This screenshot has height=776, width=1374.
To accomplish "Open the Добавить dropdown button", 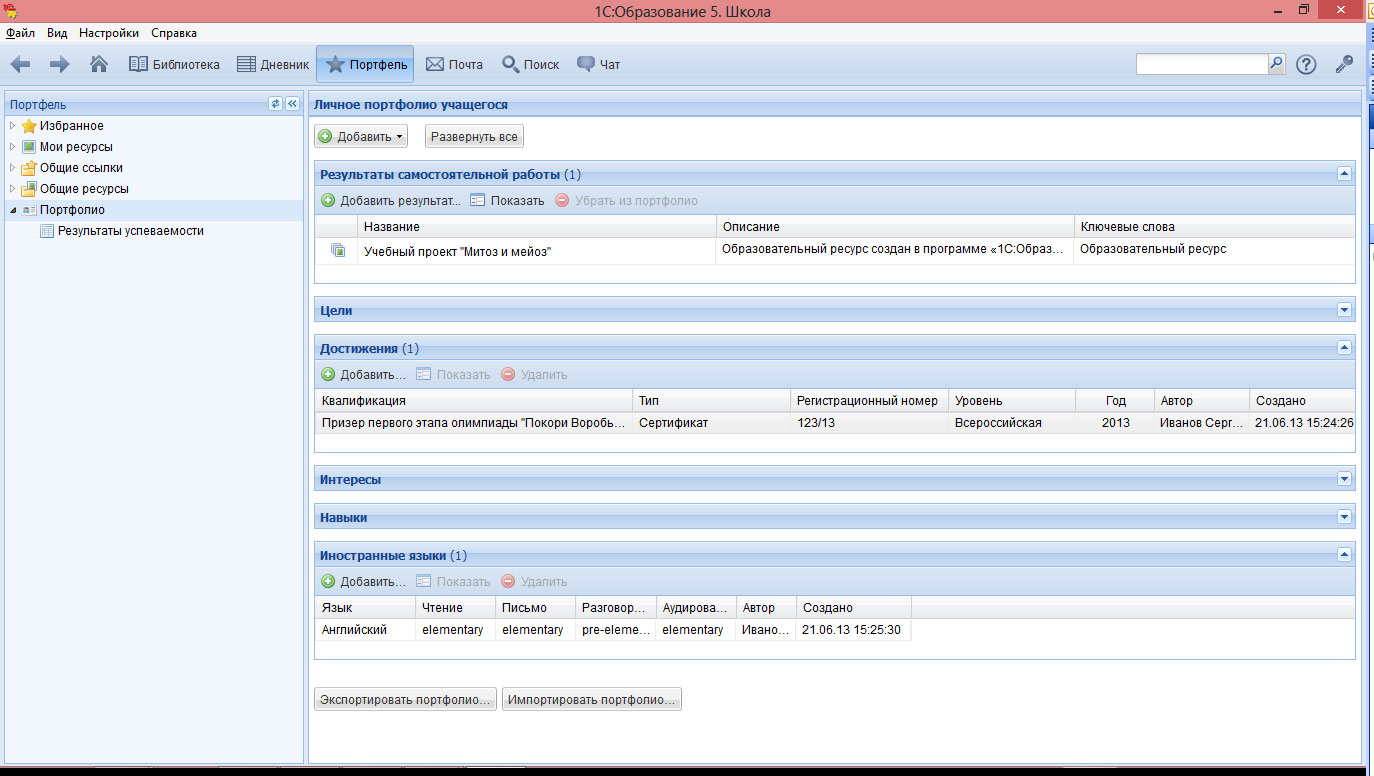I will pos(361,136).
